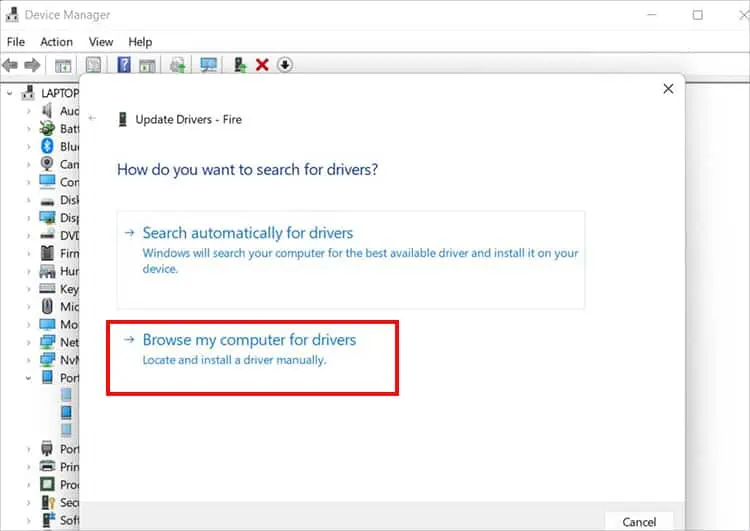The height and width of the screenshot is (531, 750).
Task: Click the Cancel button in the dialog
Action: tap(639, 521)
